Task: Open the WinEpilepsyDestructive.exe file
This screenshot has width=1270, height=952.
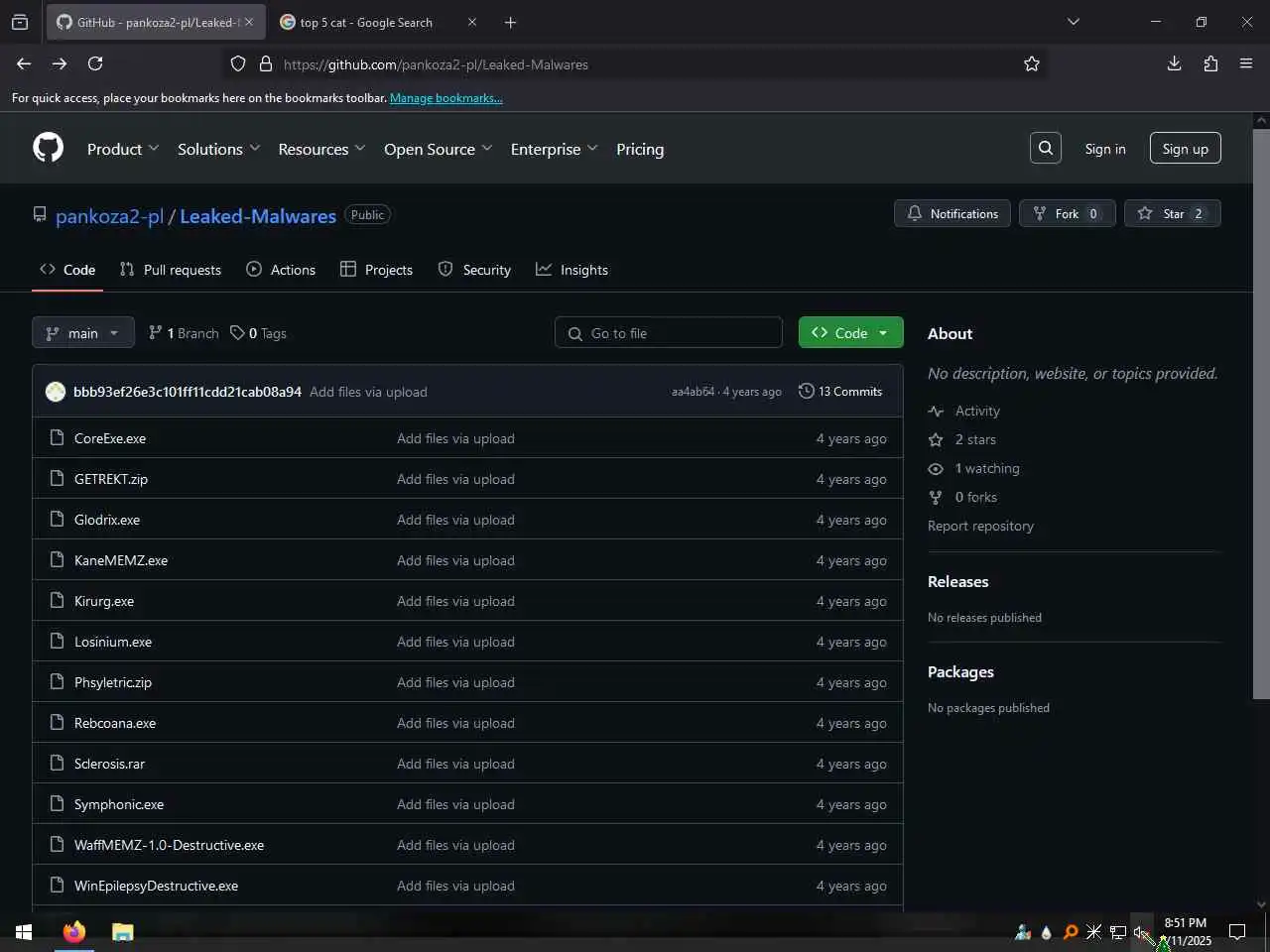Action: click(156, 886)
